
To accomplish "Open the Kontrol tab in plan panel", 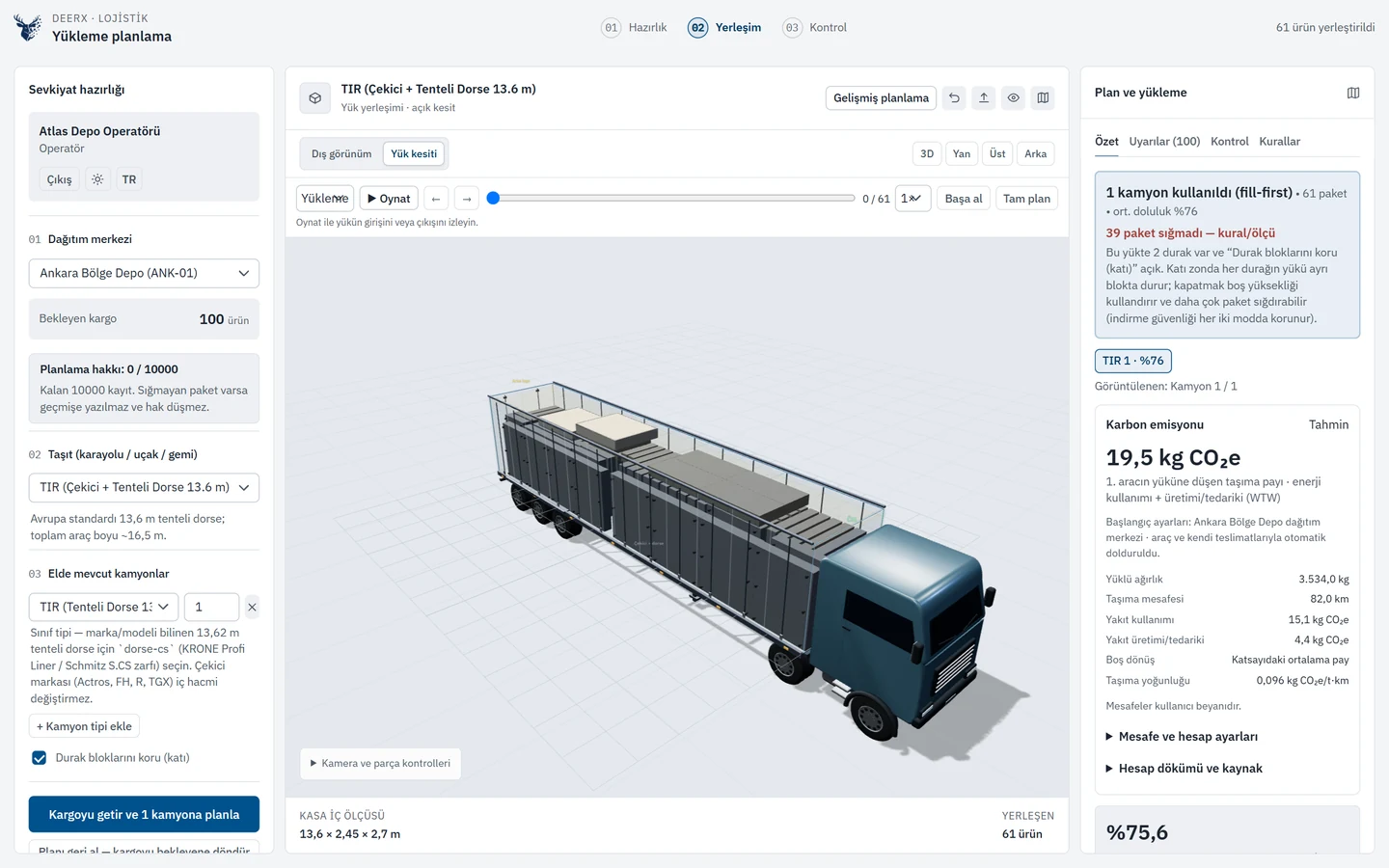I will (1230, 141).
